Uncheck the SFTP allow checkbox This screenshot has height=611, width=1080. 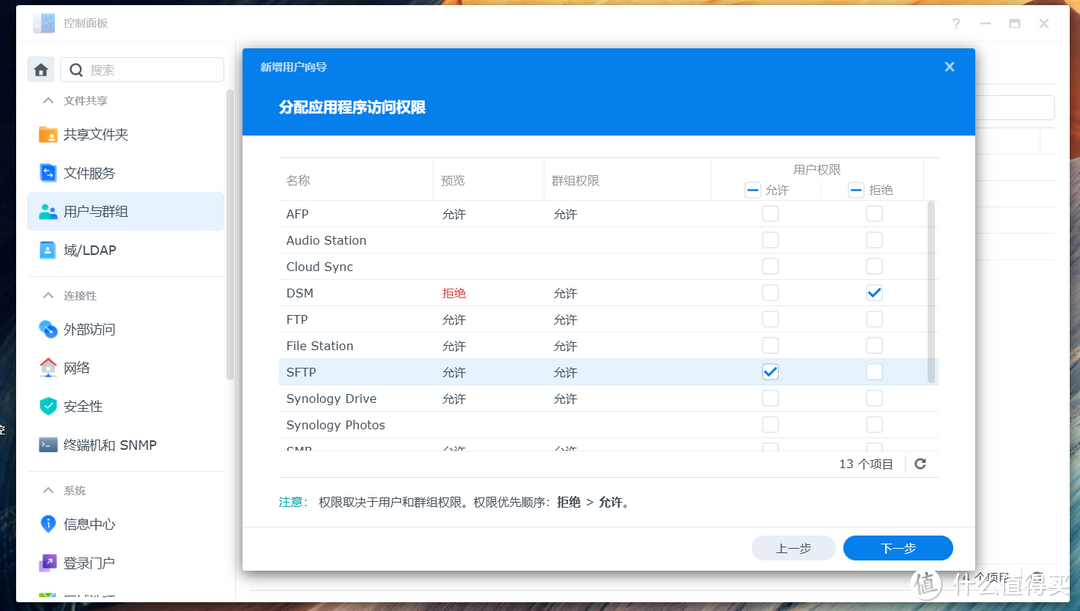(x=770, y=371)
